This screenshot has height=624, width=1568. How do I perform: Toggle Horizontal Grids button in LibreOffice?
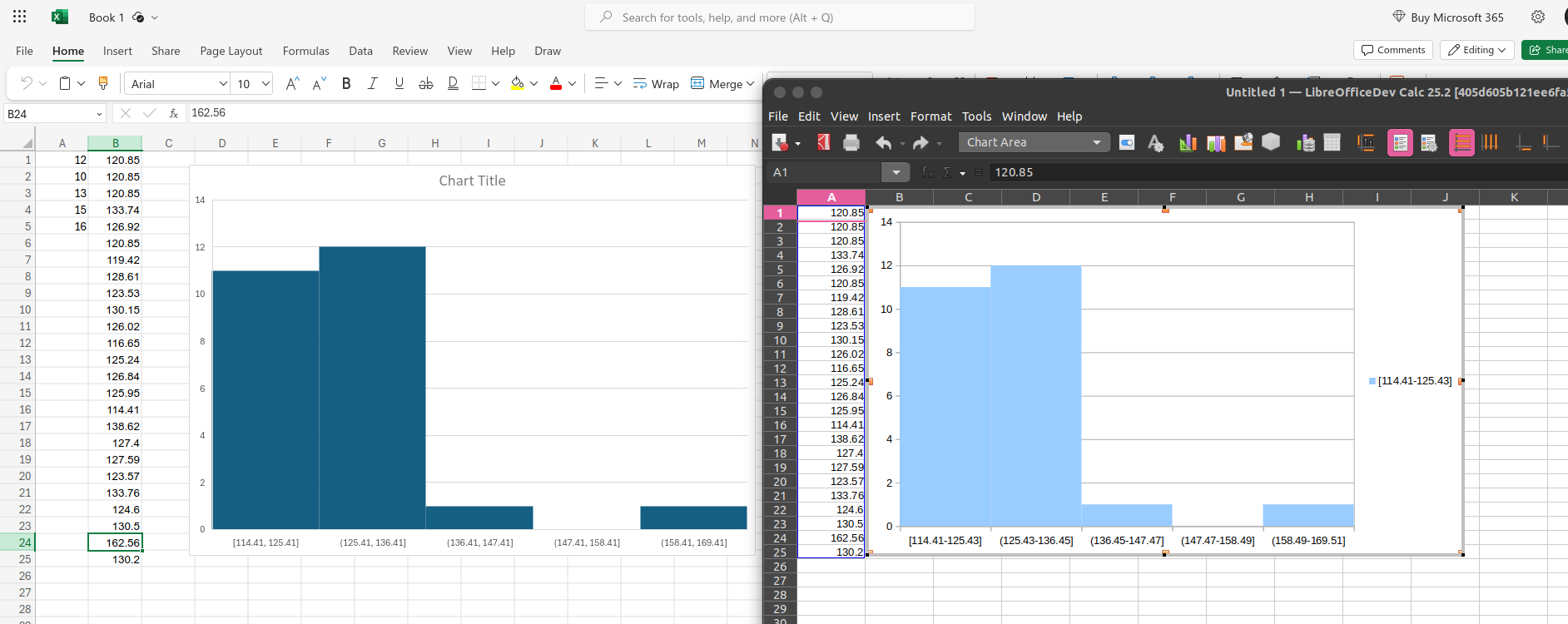click(x=1461, y=142)
